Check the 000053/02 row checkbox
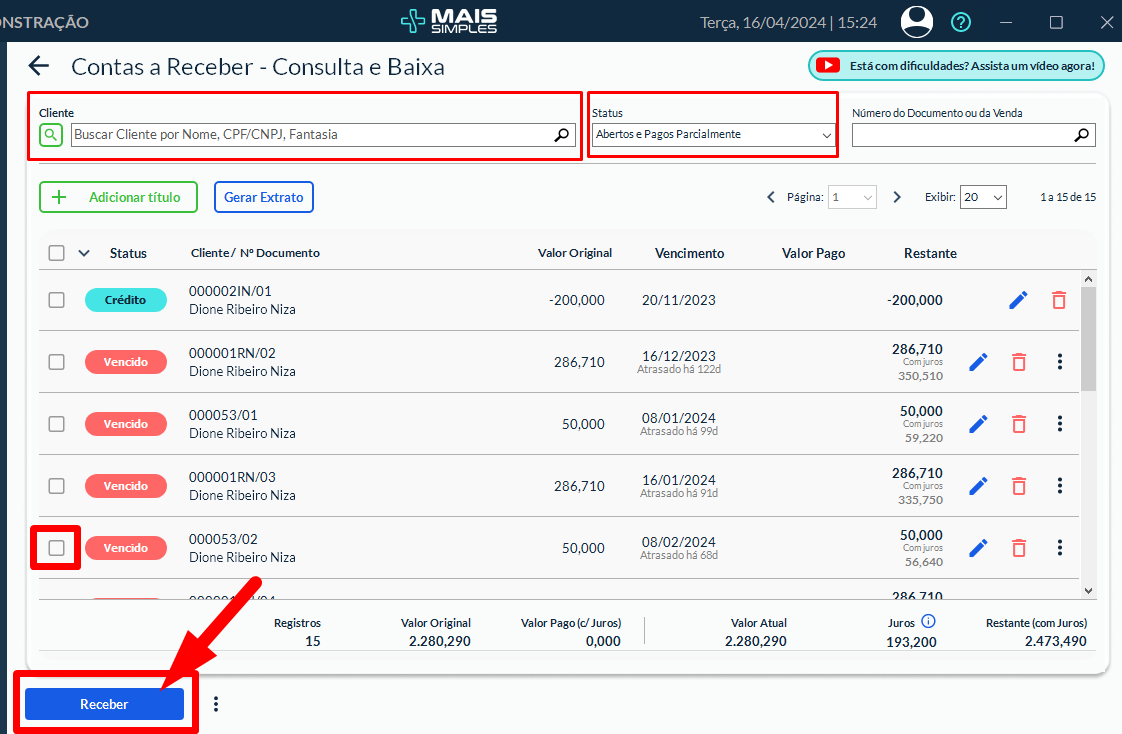Screen dimensions: 1122x734 coord(56,548)
